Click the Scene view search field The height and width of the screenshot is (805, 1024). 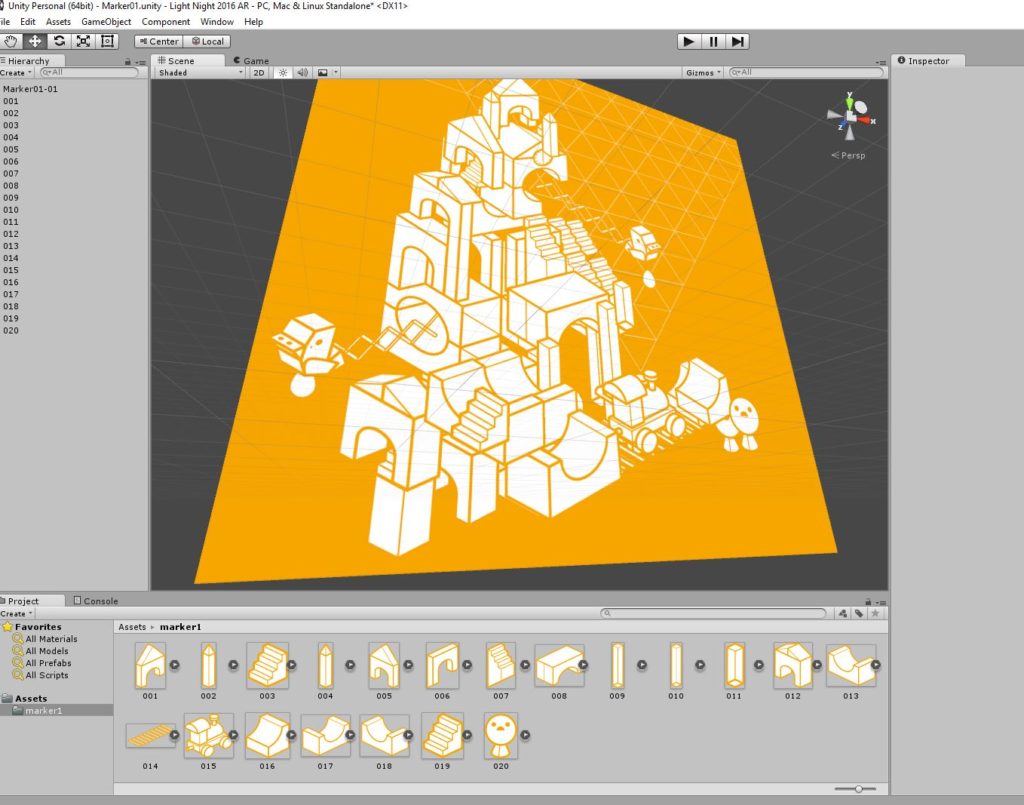[x=806, y=72]
